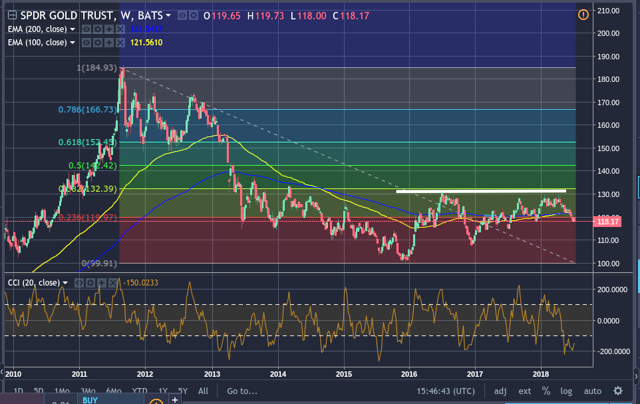The image size is (640, 404).
Task: Open settings gear for CCI (20, close)
Action: point(90,282)
